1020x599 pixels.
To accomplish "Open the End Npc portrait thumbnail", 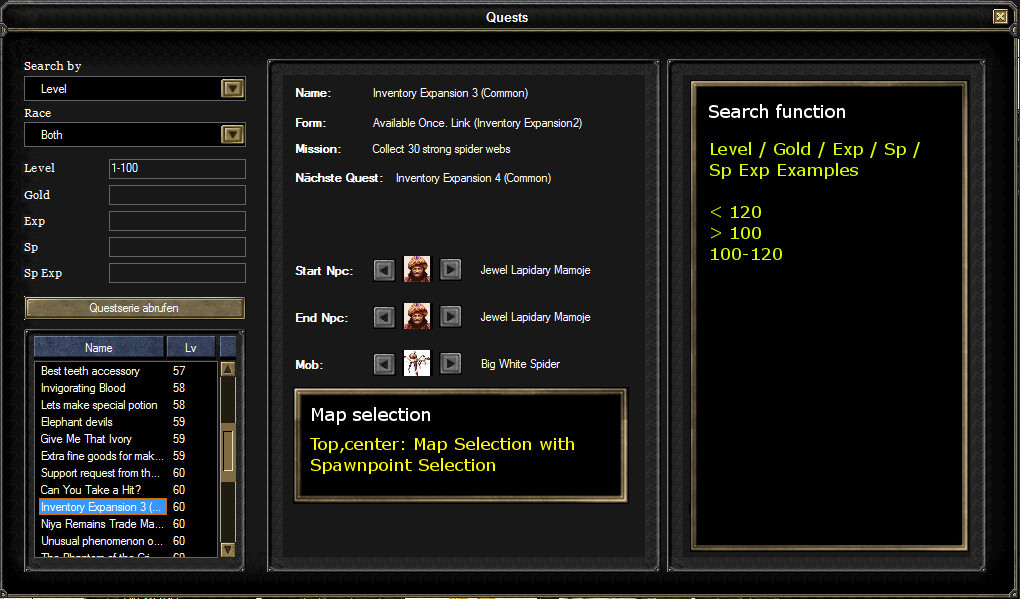I will click(x=417, y=316).
